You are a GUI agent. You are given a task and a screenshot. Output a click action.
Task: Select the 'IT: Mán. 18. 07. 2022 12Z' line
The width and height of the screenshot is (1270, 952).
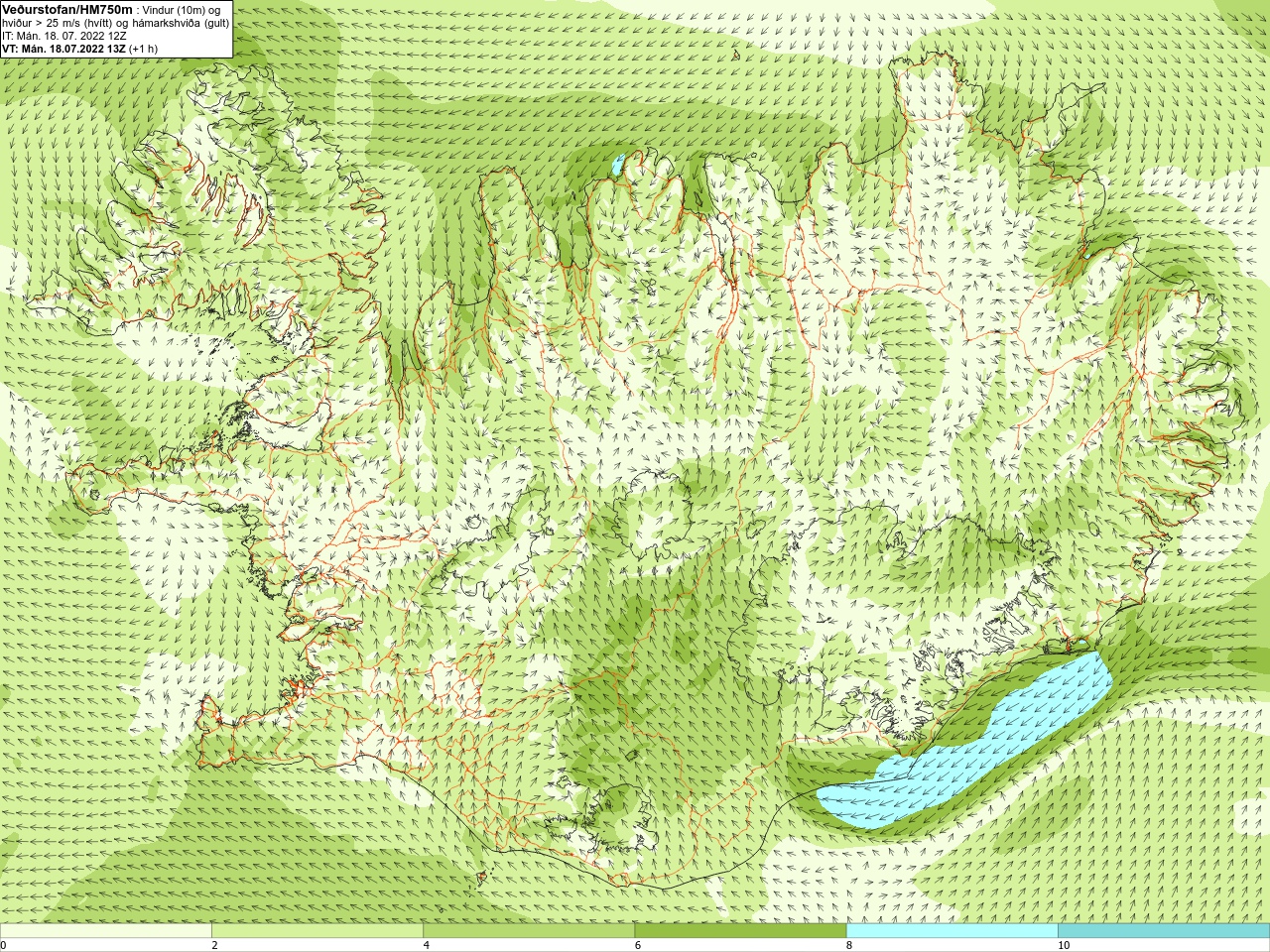[64, 36]
